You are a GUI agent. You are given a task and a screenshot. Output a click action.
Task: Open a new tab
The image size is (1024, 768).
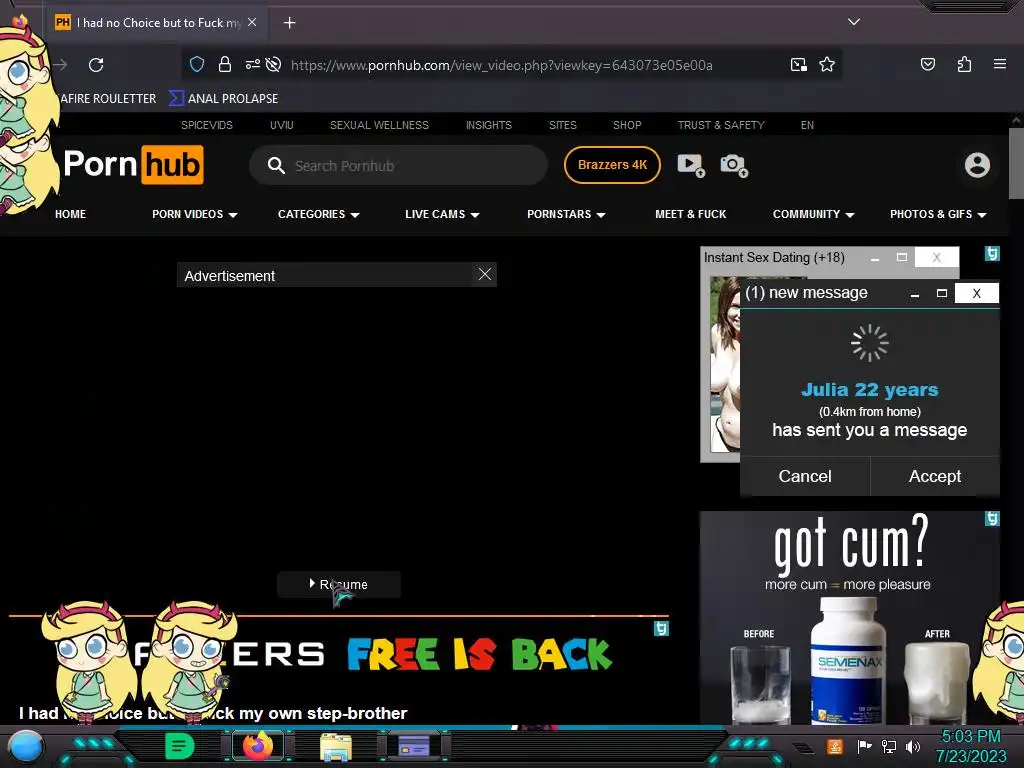click(x=289, y=23)
